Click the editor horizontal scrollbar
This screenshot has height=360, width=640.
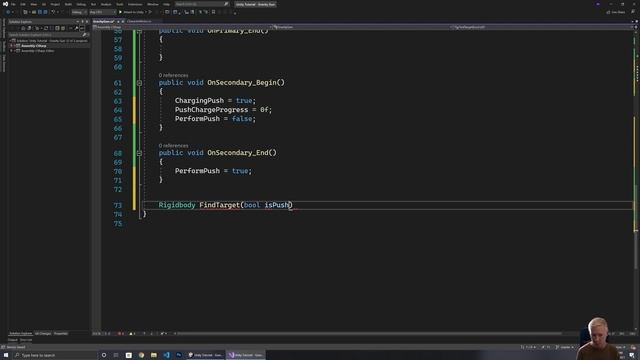(369, 333)
